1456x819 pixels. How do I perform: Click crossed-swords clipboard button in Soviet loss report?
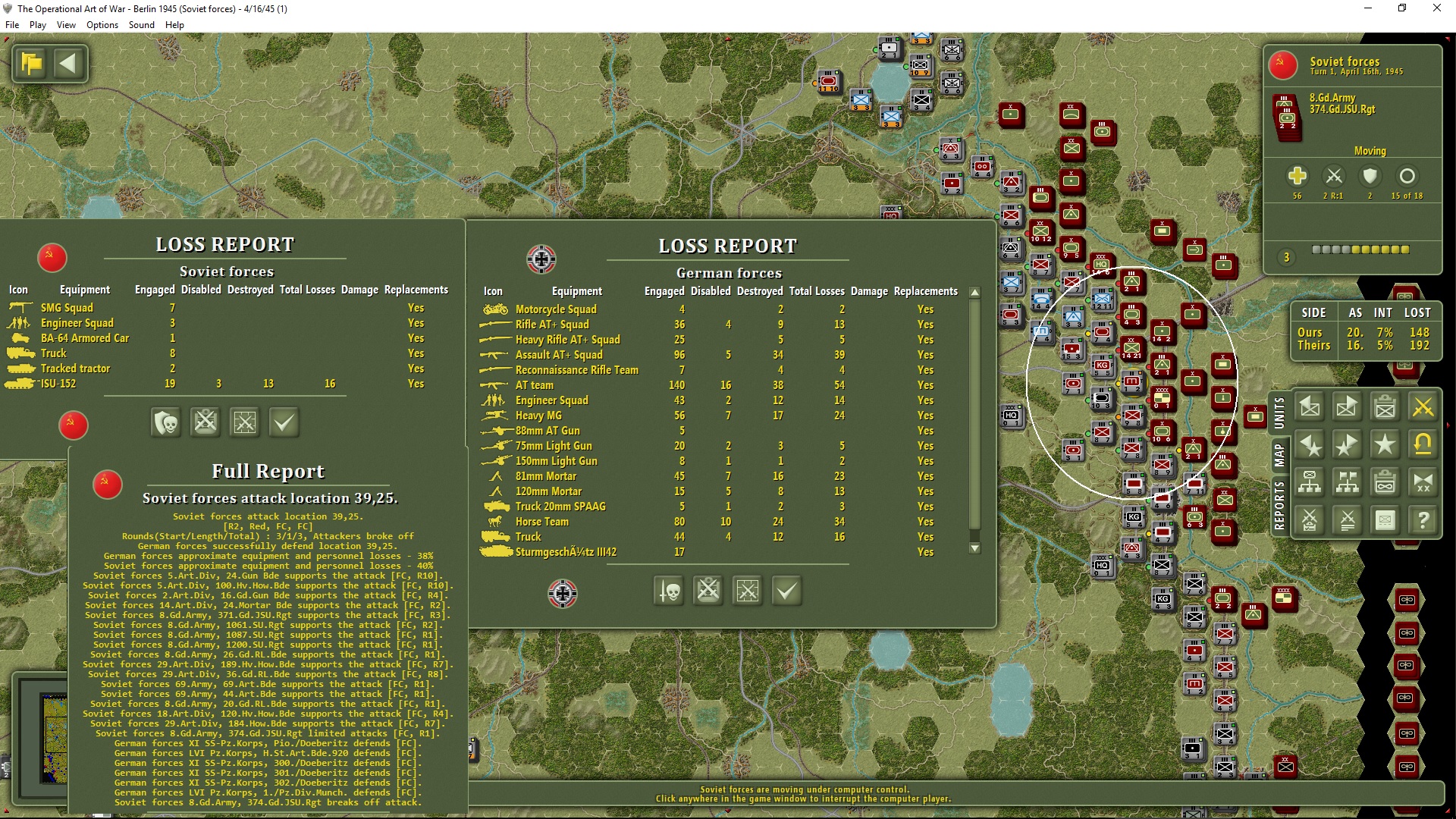(206, 422)
